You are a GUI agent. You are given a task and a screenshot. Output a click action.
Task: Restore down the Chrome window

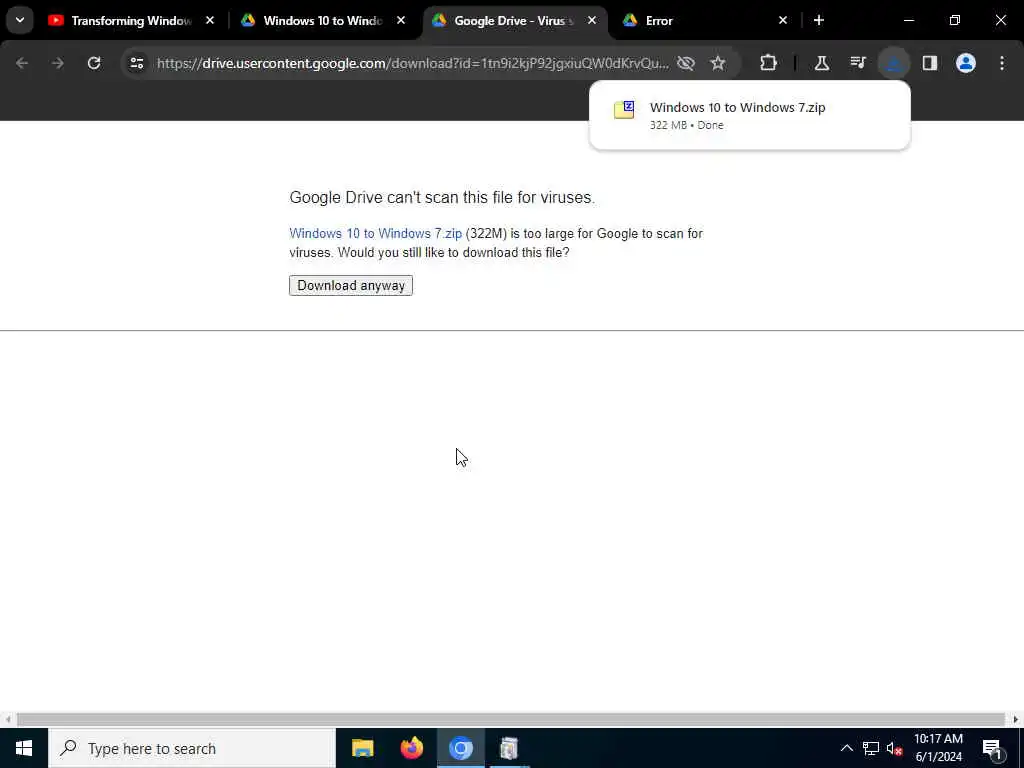[x=955, y=20]
